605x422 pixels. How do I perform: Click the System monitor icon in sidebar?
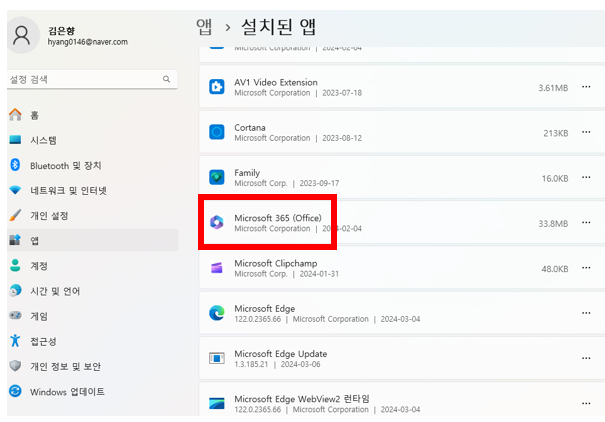[x=15, y=140]
